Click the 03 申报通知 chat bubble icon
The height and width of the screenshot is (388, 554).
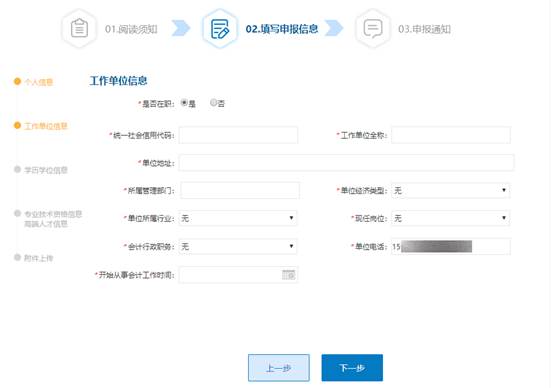tap(373, 29)
